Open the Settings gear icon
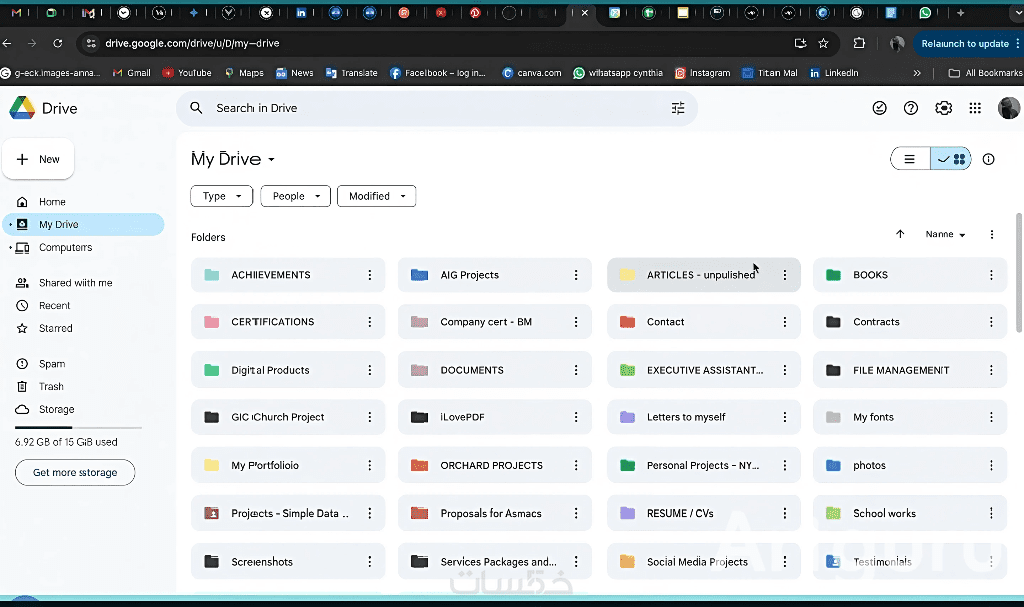This screenshot has width=1024, height=607. [x=943, y=108]
